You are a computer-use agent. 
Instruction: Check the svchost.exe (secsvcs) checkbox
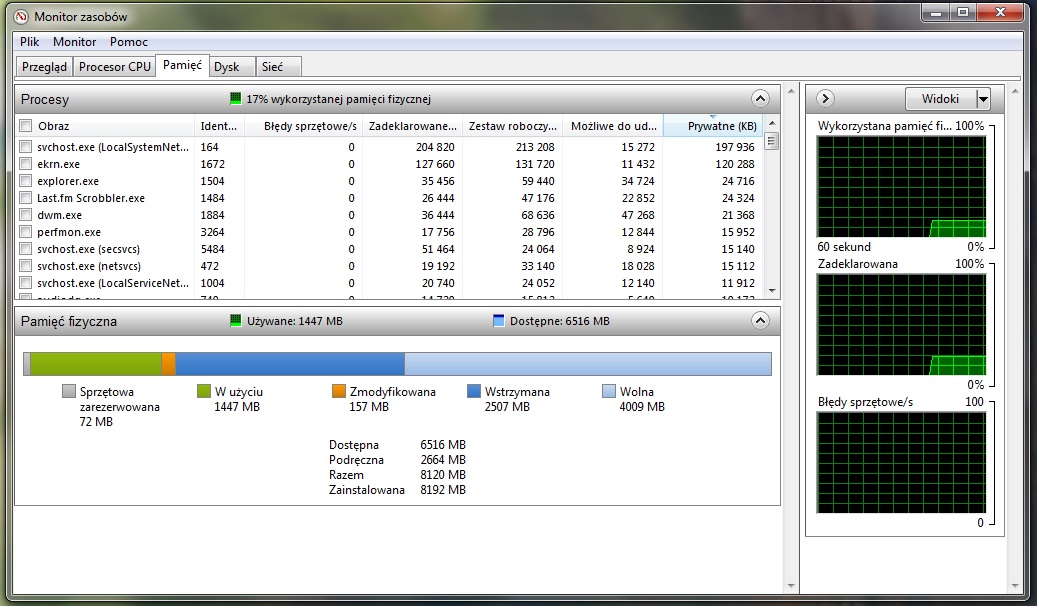26,249
